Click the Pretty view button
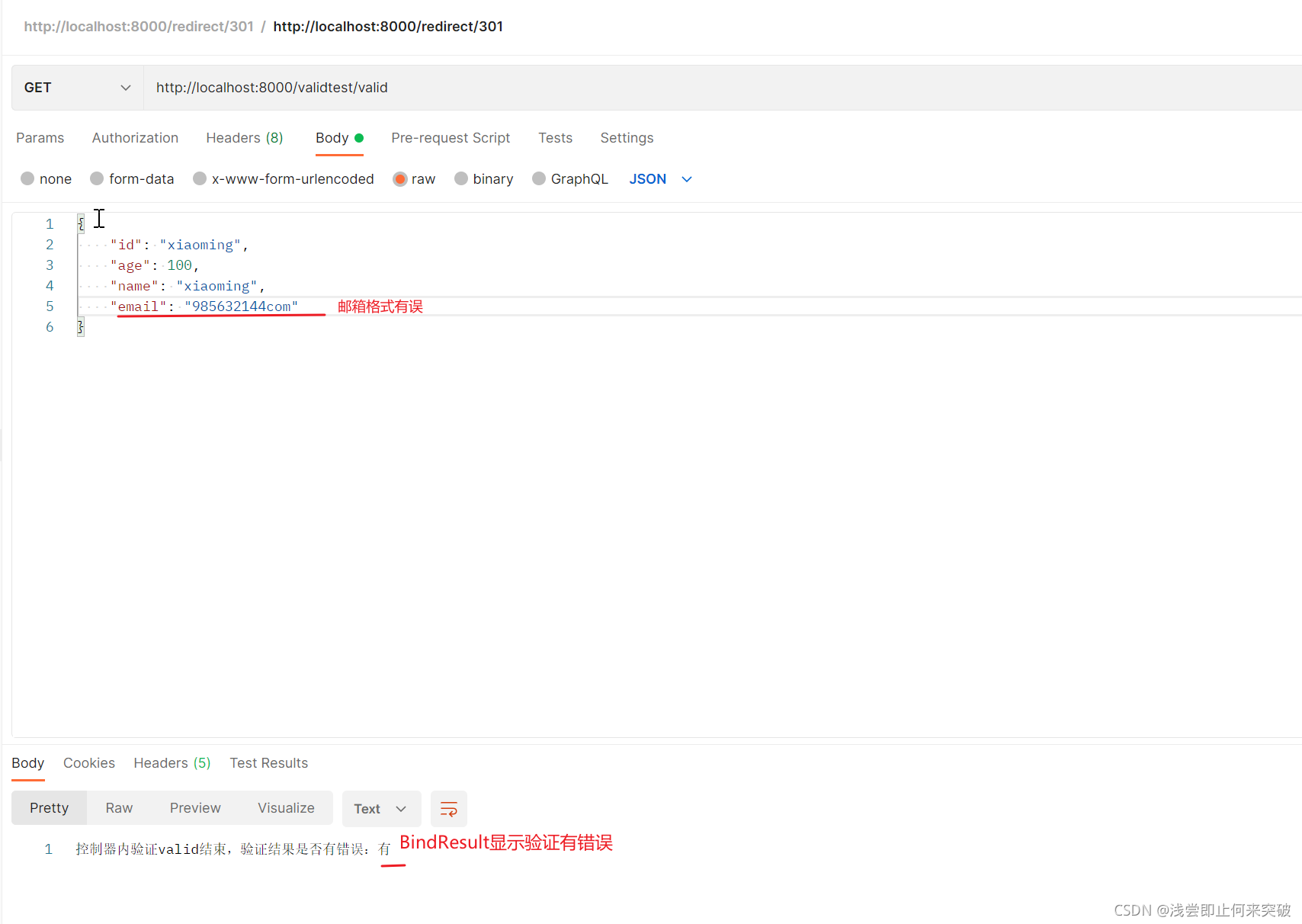The width and height of the screenshot is (1302, 924). click(50, 808)
